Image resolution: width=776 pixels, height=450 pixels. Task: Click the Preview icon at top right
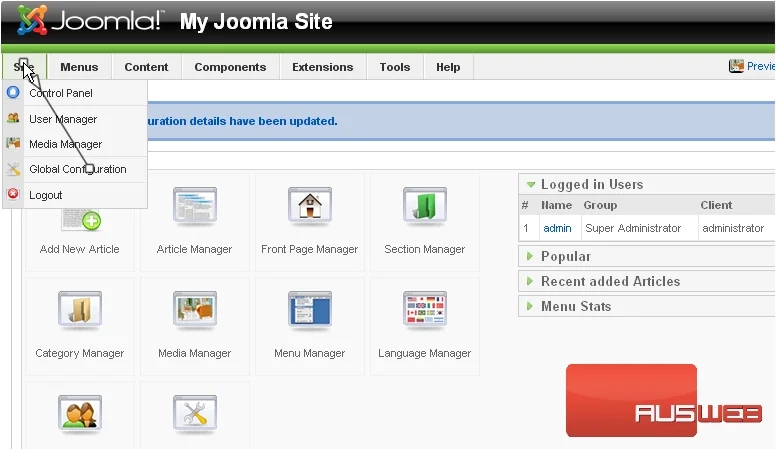[736, 66]
